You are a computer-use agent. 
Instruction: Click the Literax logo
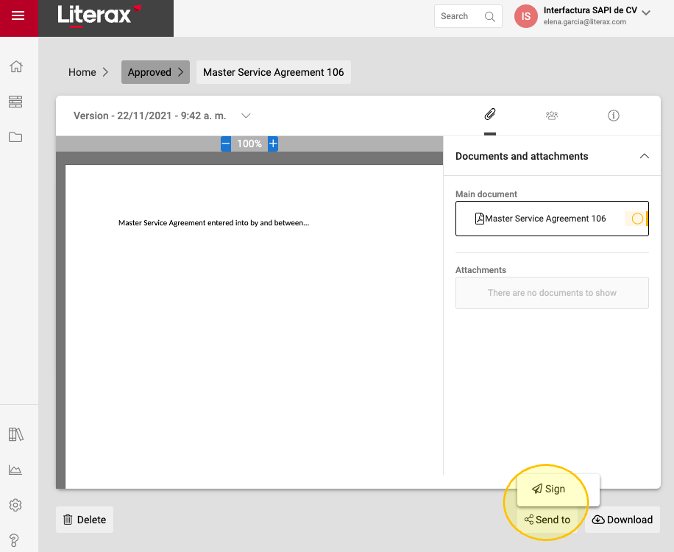click(99, 16)
